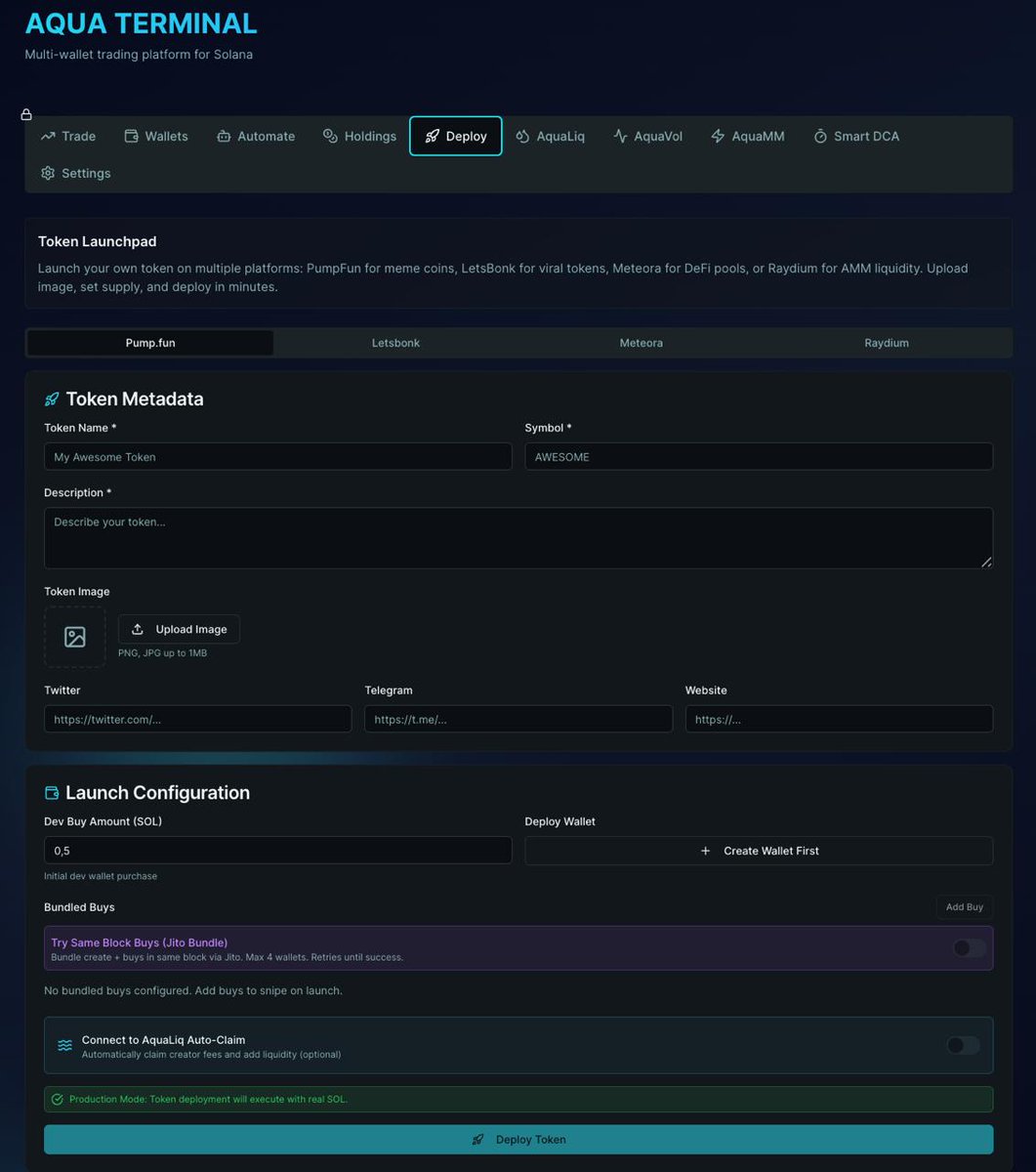
Task: Click the 'Bundled Buys' label
Action: (x=79, y=907)
